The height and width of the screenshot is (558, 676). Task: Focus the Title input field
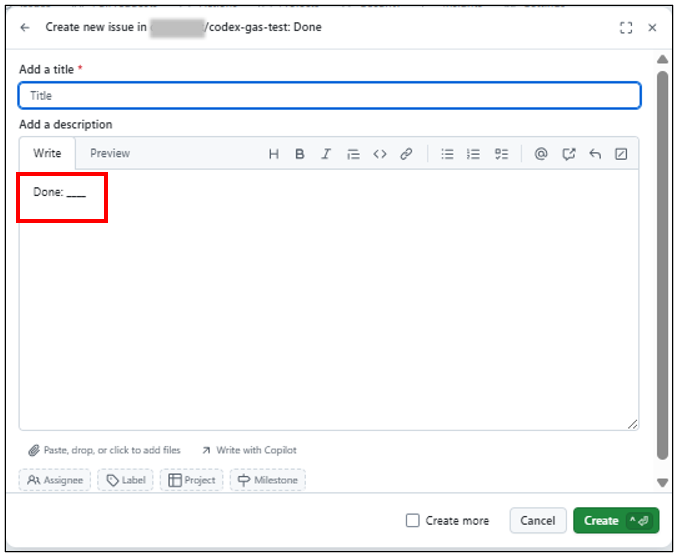pyautogui.click(x=329, y=95)
